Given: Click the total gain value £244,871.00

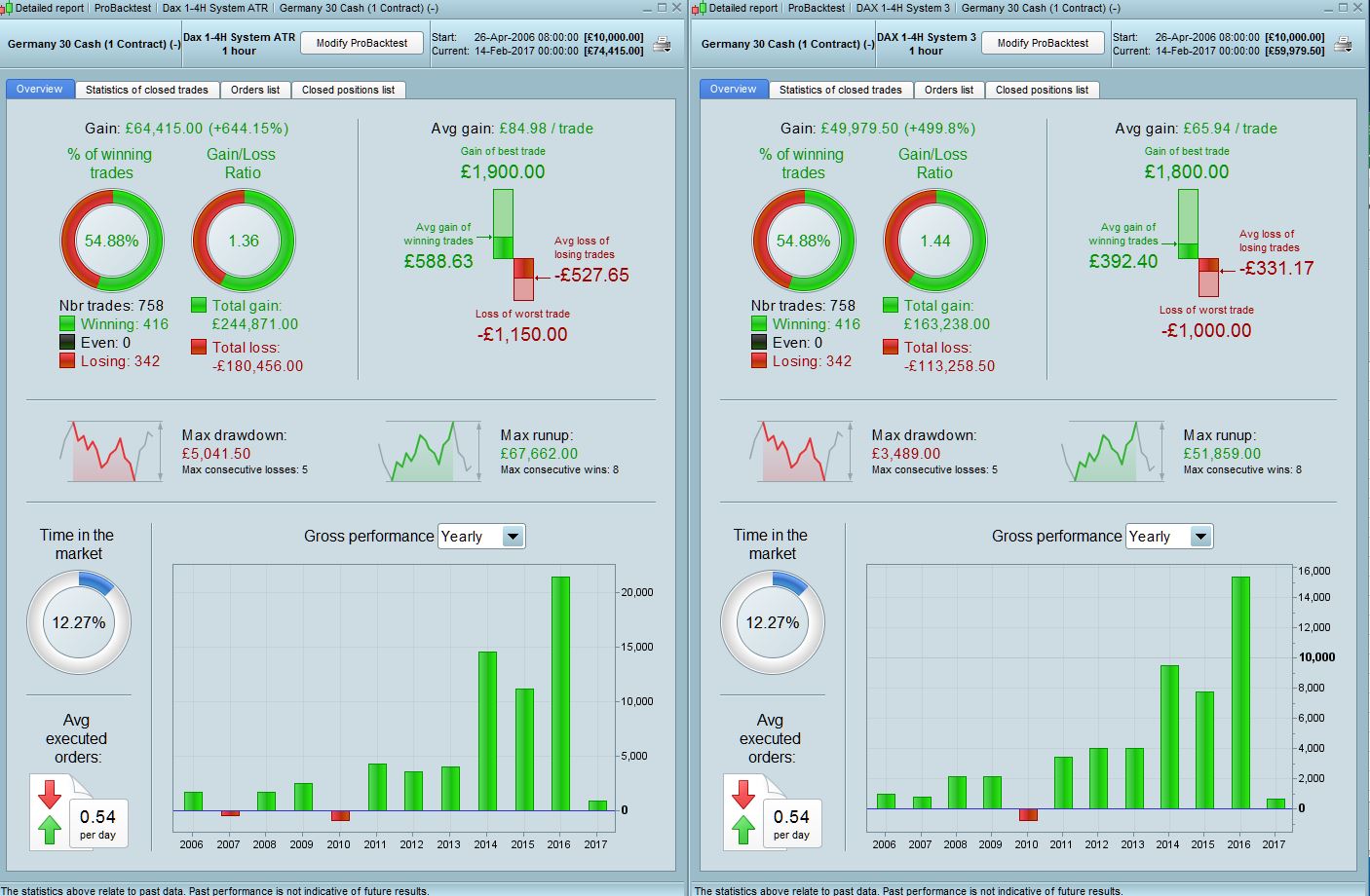Looking at the screenshot, I should [x=255, y=324].
